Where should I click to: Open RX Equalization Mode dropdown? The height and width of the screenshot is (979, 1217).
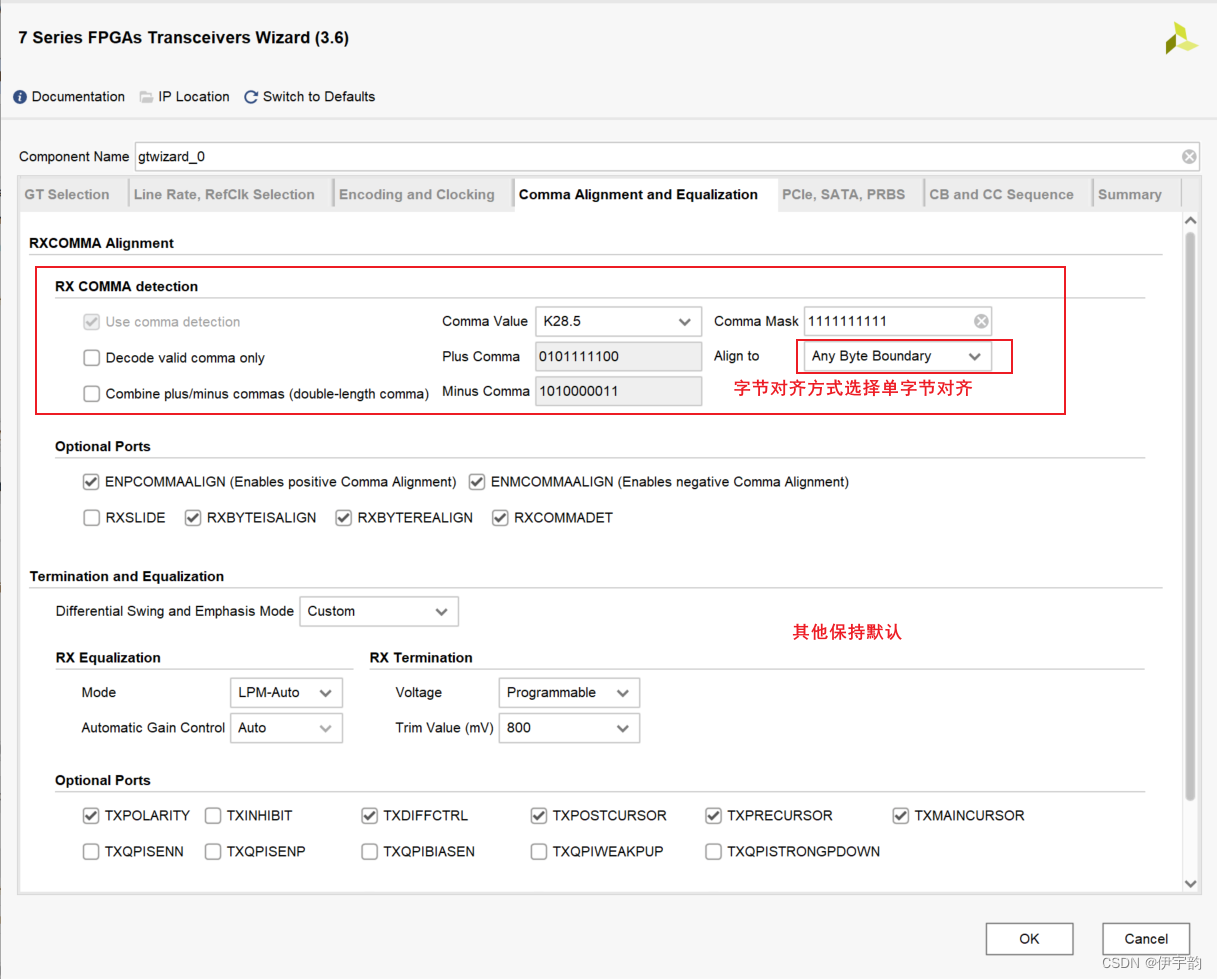tap(286, 692)
